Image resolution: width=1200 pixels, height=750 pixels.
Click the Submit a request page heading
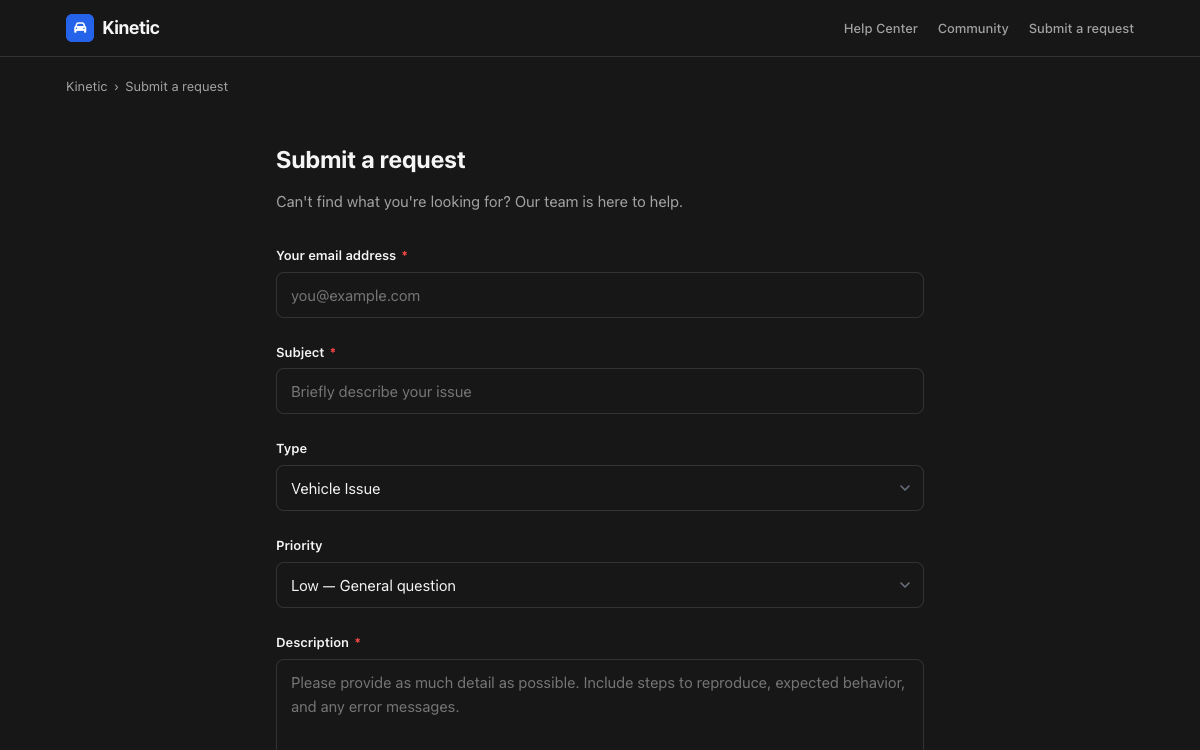click(x=371, y=160)
